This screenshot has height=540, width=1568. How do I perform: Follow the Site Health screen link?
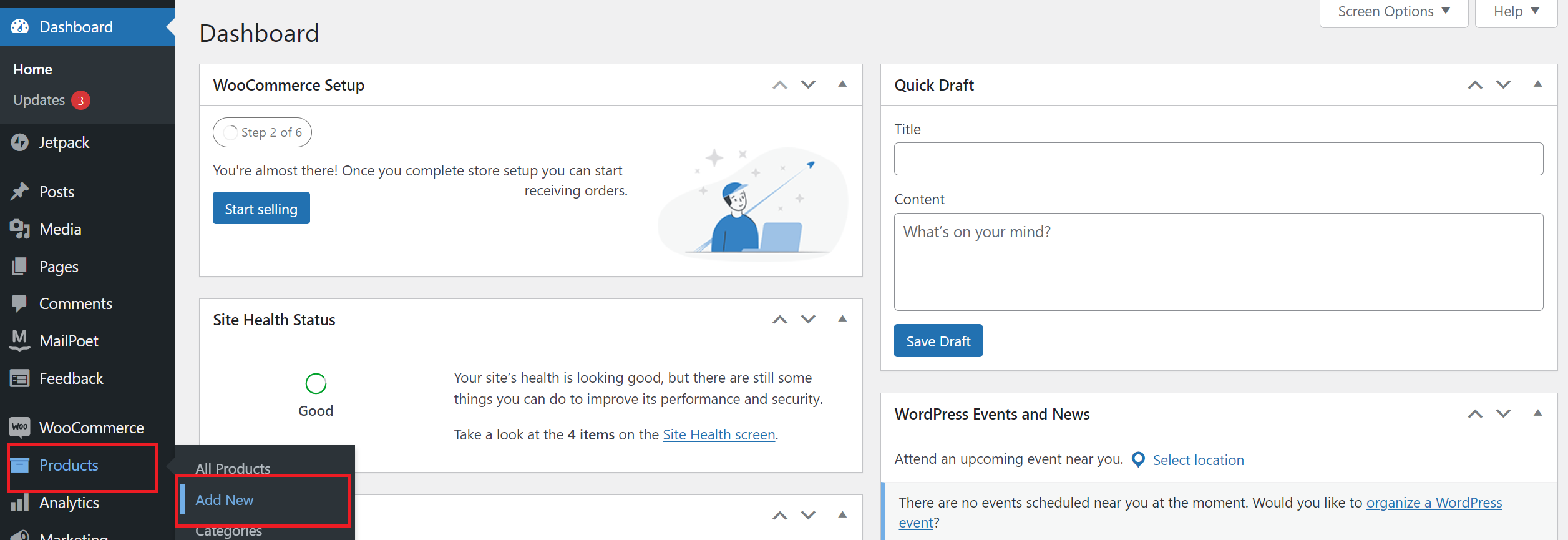tap(719, 434)
